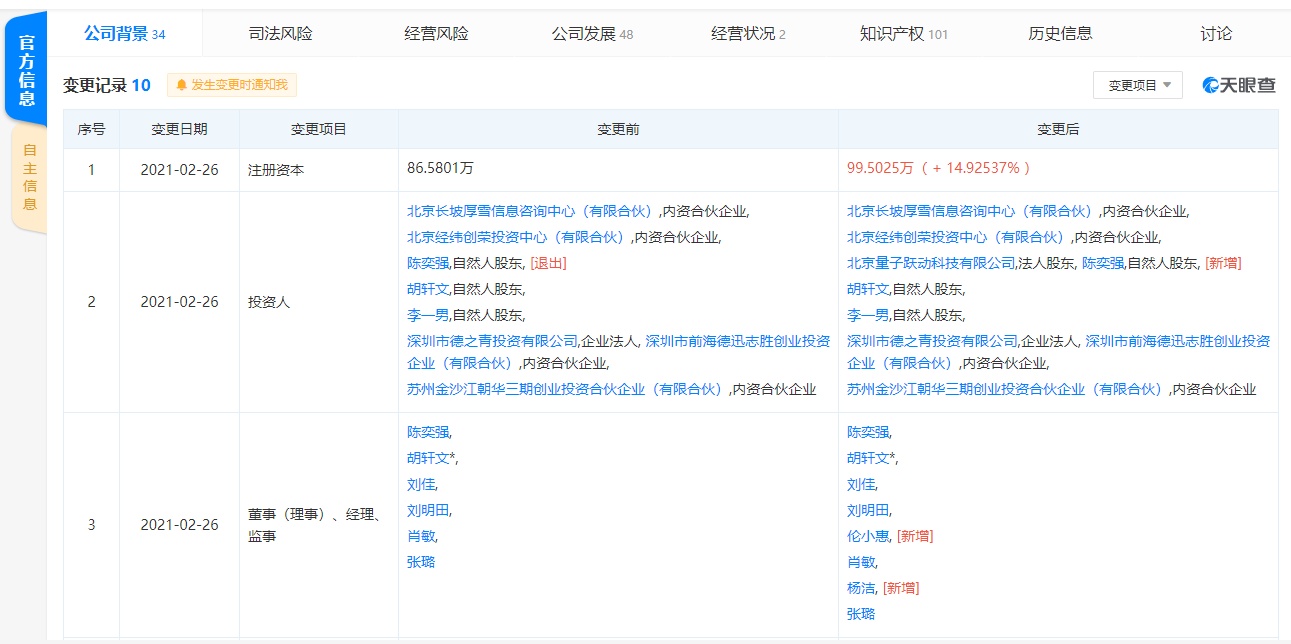Select the 公司发展 tab
The image size is (1291, 644).
592,34
